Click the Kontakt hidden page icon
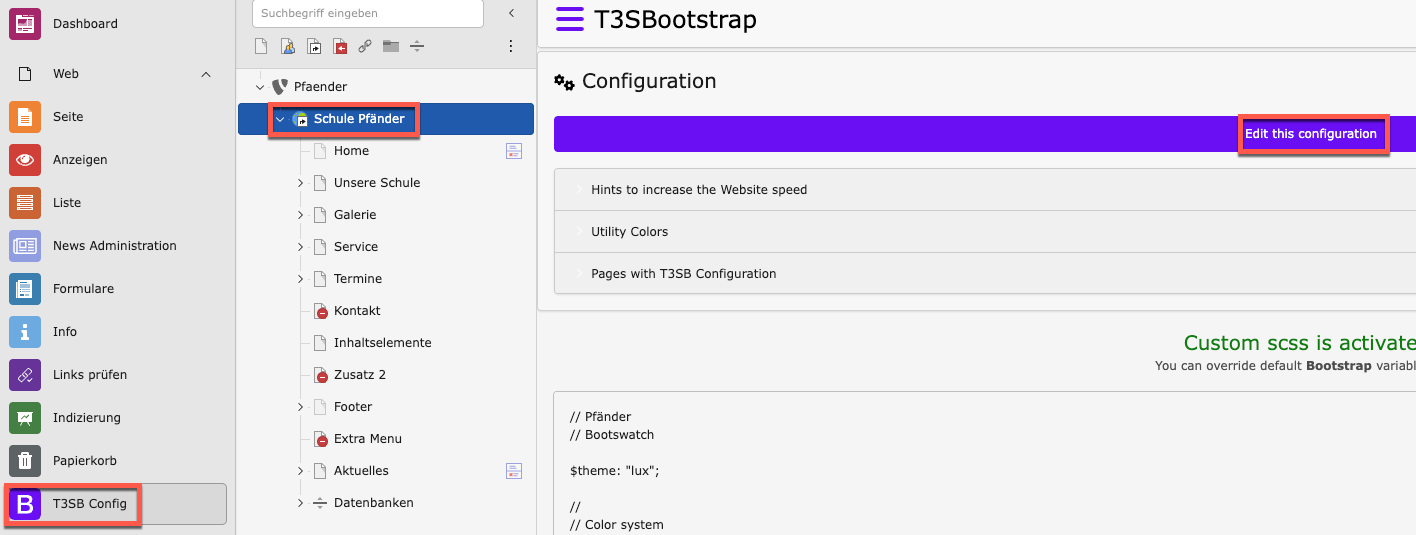The height and width of the screenshot is (535, 1416). tap(320, 311)
